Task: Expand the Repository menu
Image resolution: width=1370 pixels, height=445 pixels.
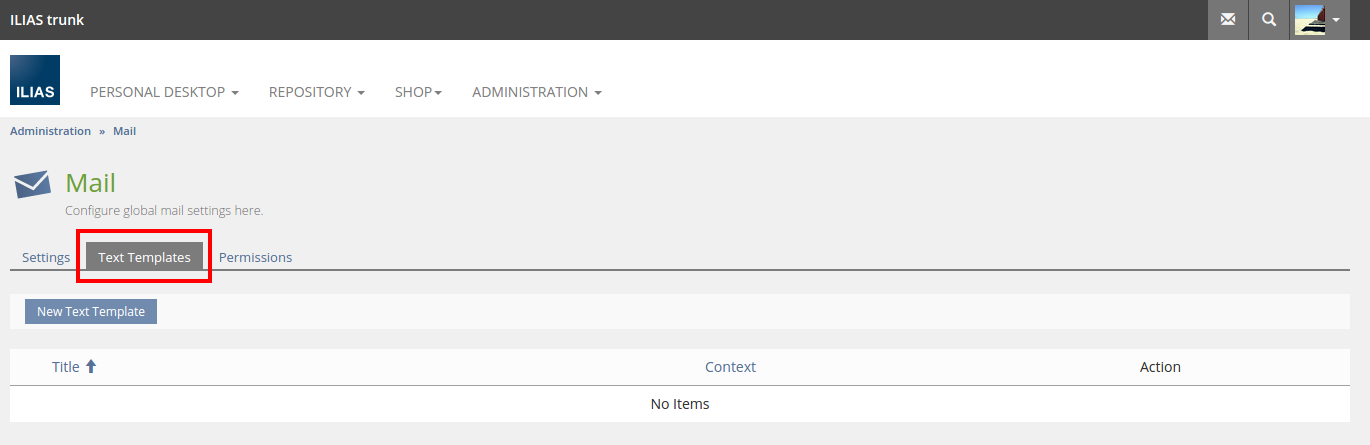Action: 316,92
